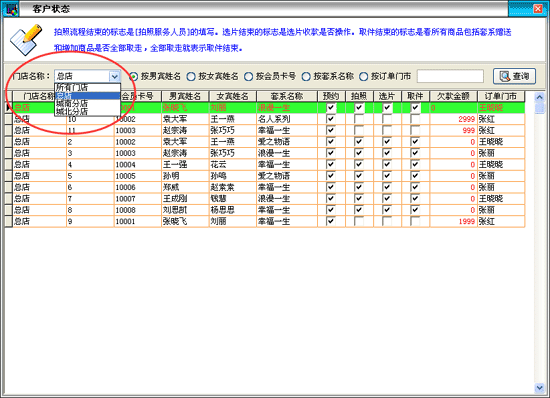Click the 拍照 column header
Viewport: 550px width, 398px height.
360,96
